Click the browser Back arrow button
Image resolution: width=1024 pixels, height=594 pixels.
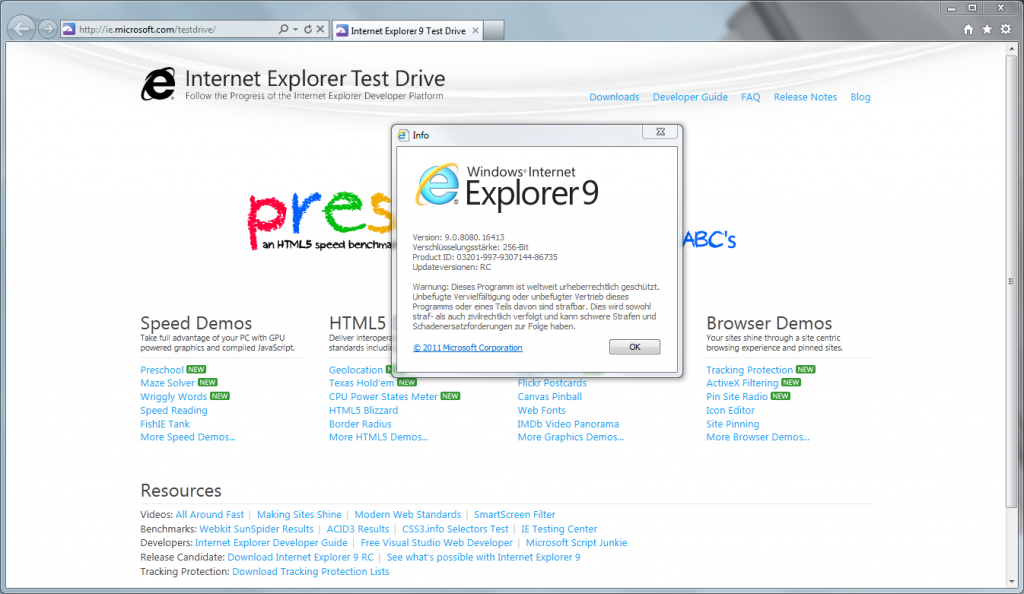click(21, 29)
